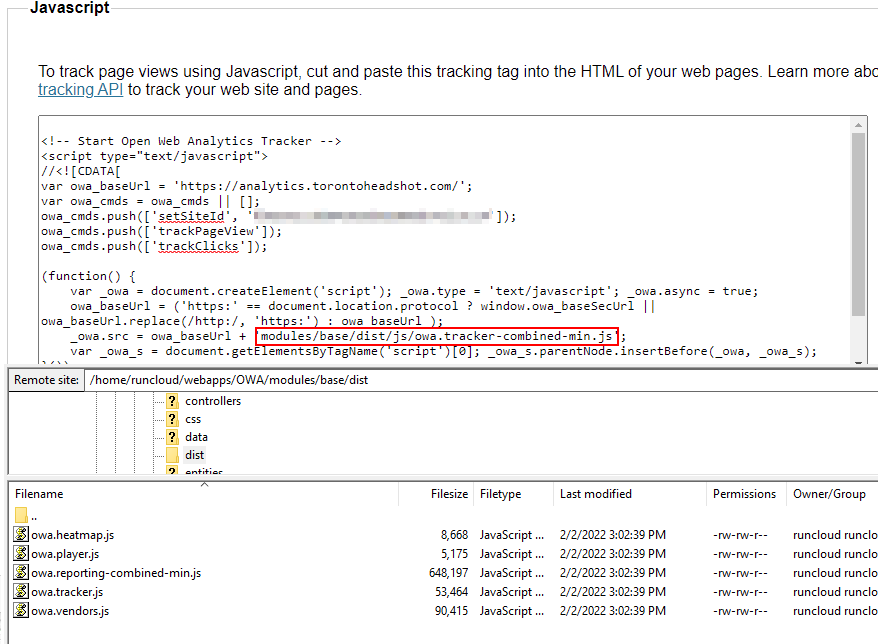Click the parent directory folder icon
Image resolution: width=878 pixels, height=644 pixels.
[21, 515]
